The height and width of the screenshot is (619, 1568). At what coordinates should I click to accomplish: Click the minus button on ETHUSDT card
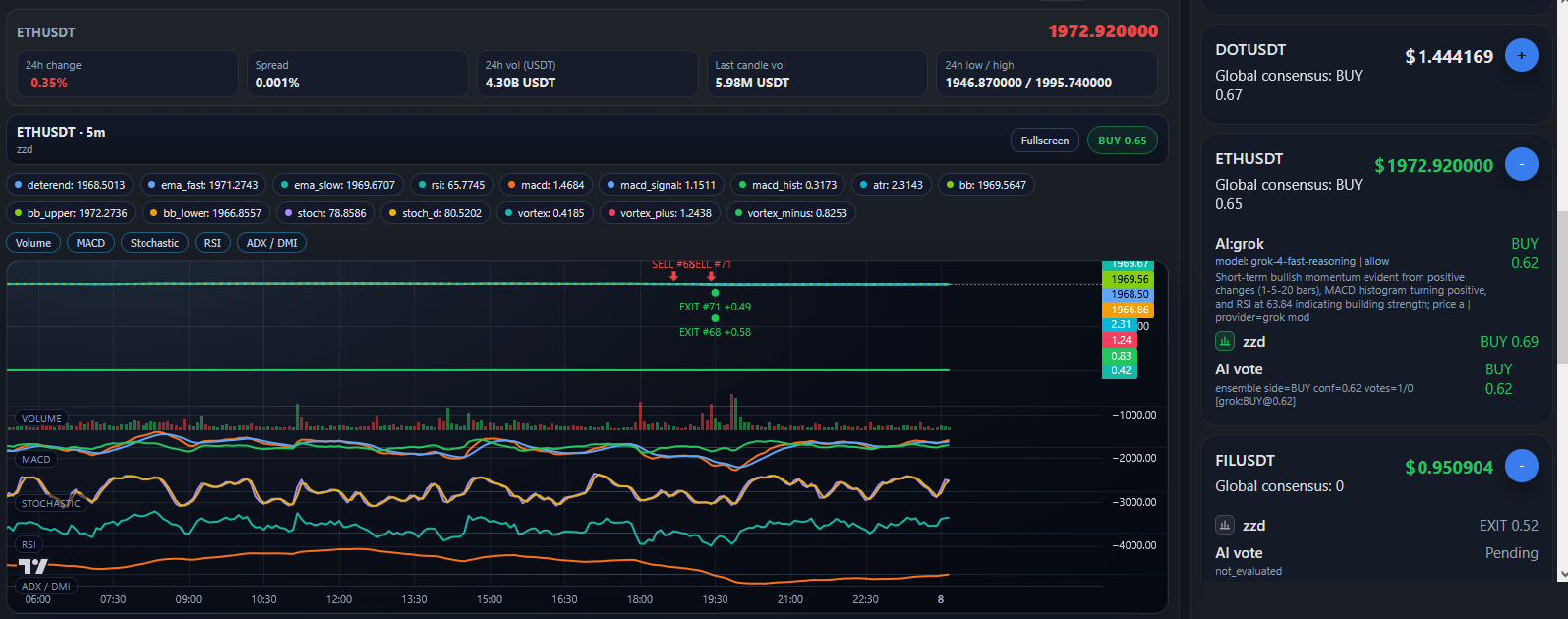(x=1521, y=164)
